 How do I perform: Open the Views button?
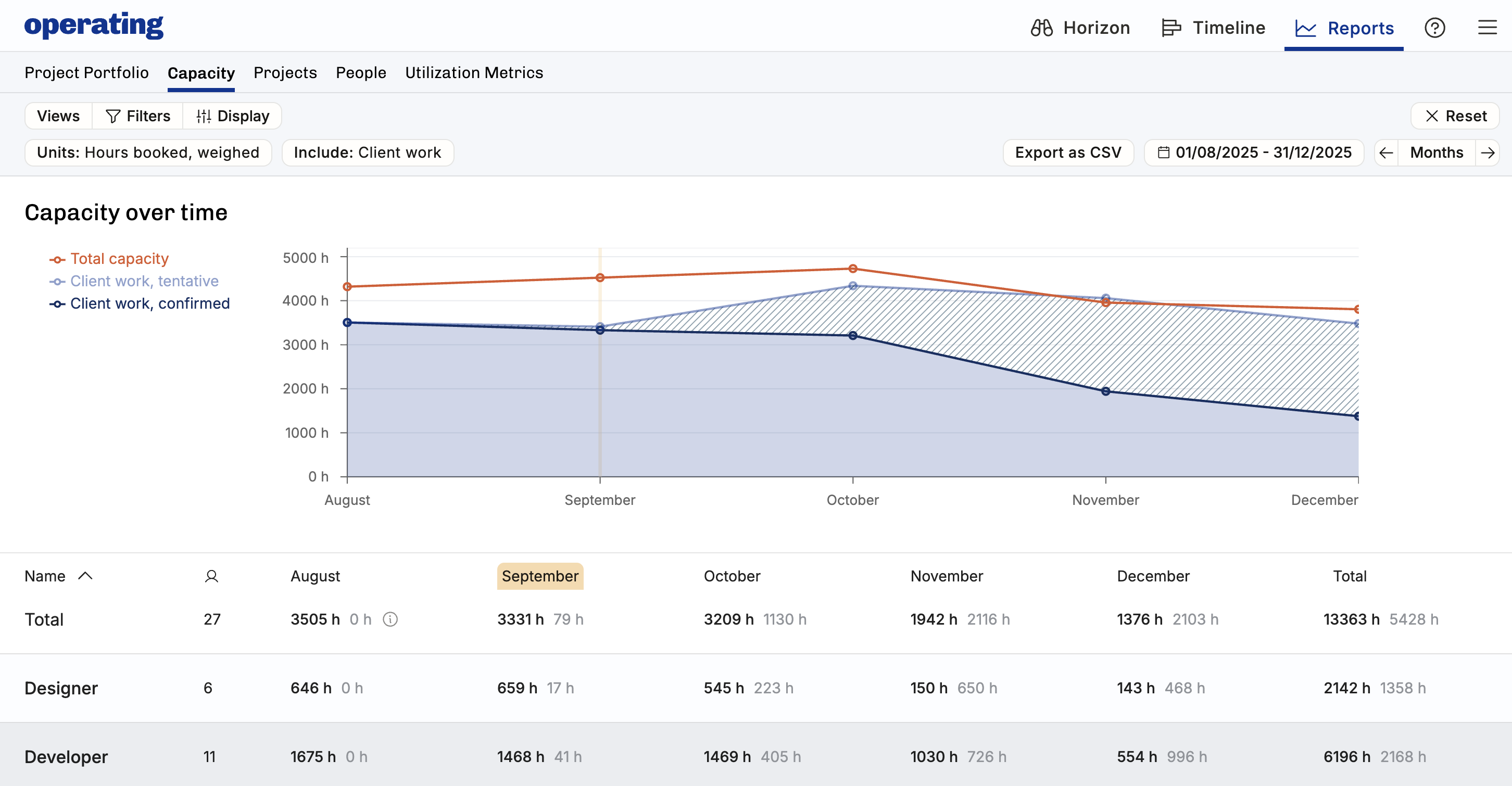pos(58,116)
